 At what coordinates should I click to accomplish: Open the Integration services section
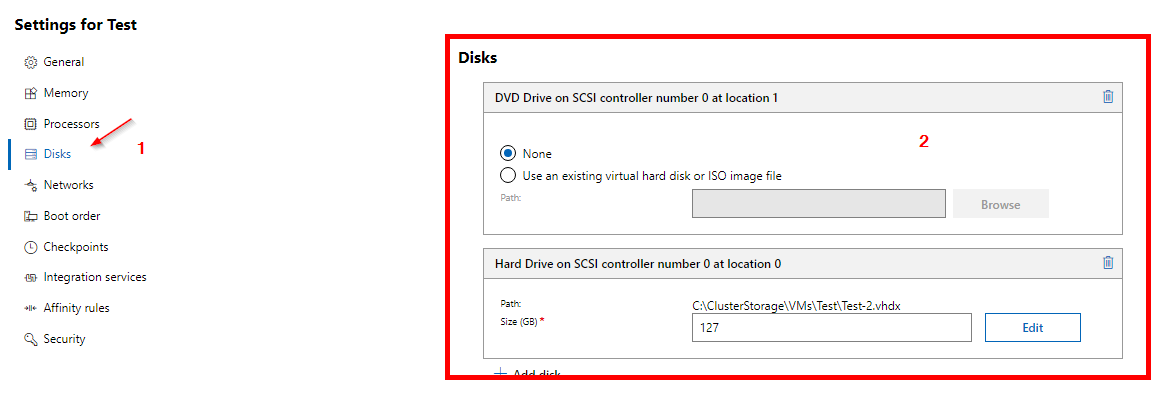pos(86,277)
